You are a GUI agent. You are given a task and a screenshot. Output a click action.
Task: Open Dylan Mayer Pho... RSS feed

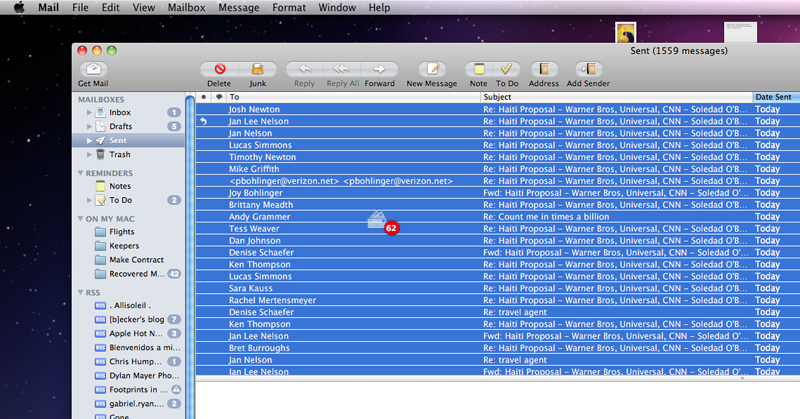point(144,376)
